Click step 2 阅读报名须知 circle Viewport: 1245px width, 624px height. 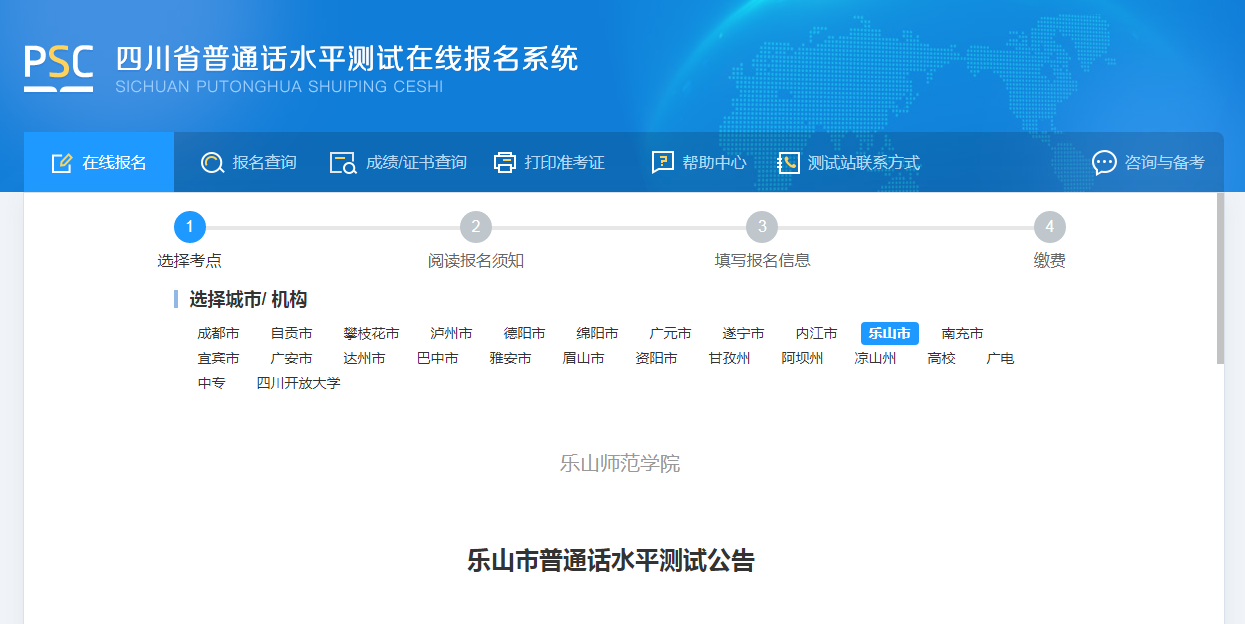point(476,227)
